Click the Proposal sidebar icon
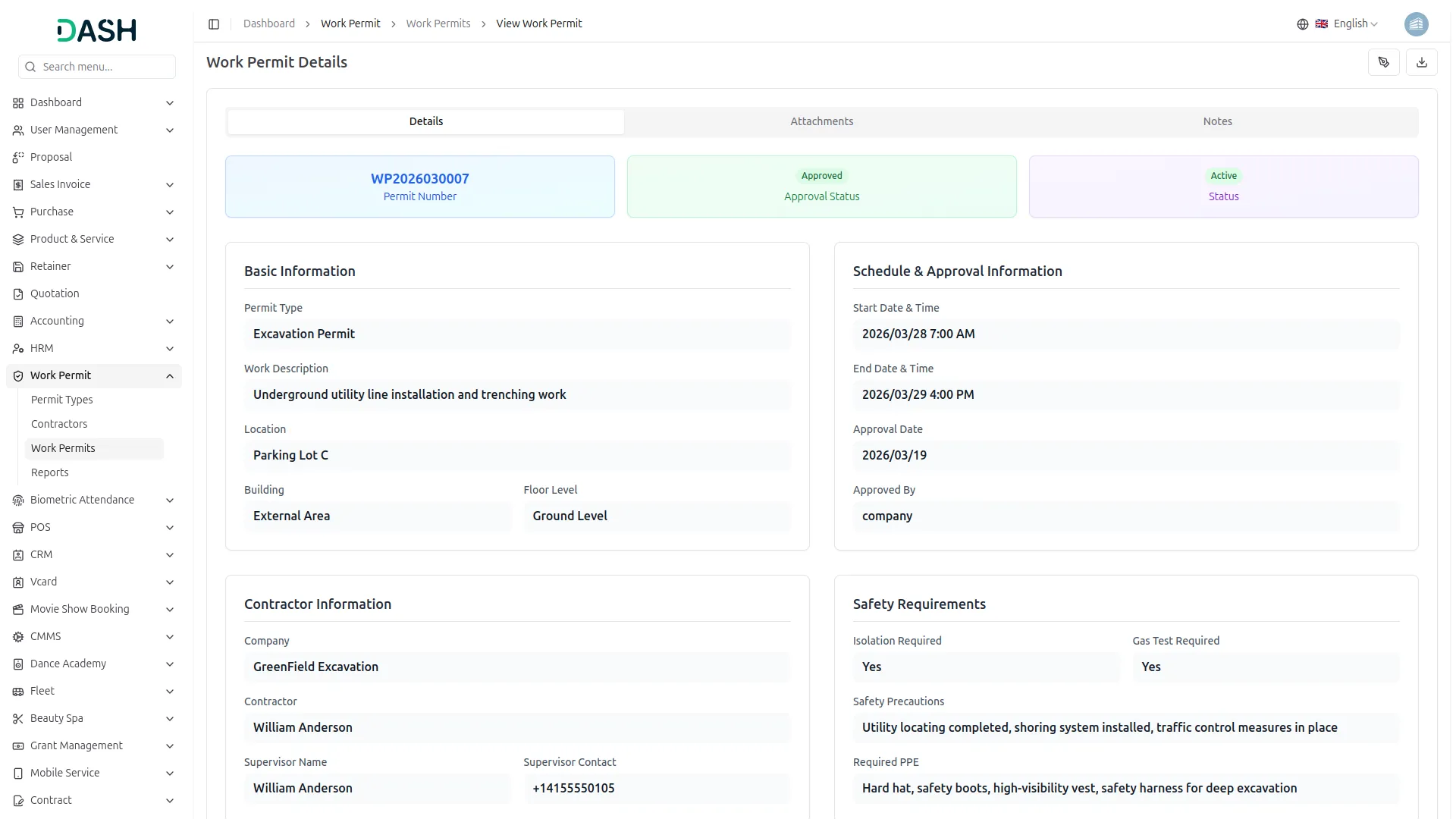 pos(18,158)
